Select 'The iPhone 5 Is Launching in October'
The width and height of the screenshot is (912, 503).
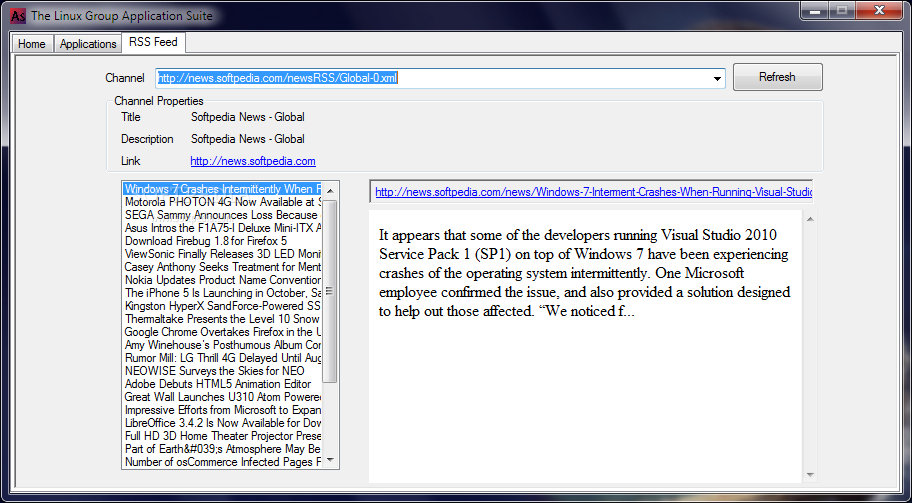[x=222, y=292]
